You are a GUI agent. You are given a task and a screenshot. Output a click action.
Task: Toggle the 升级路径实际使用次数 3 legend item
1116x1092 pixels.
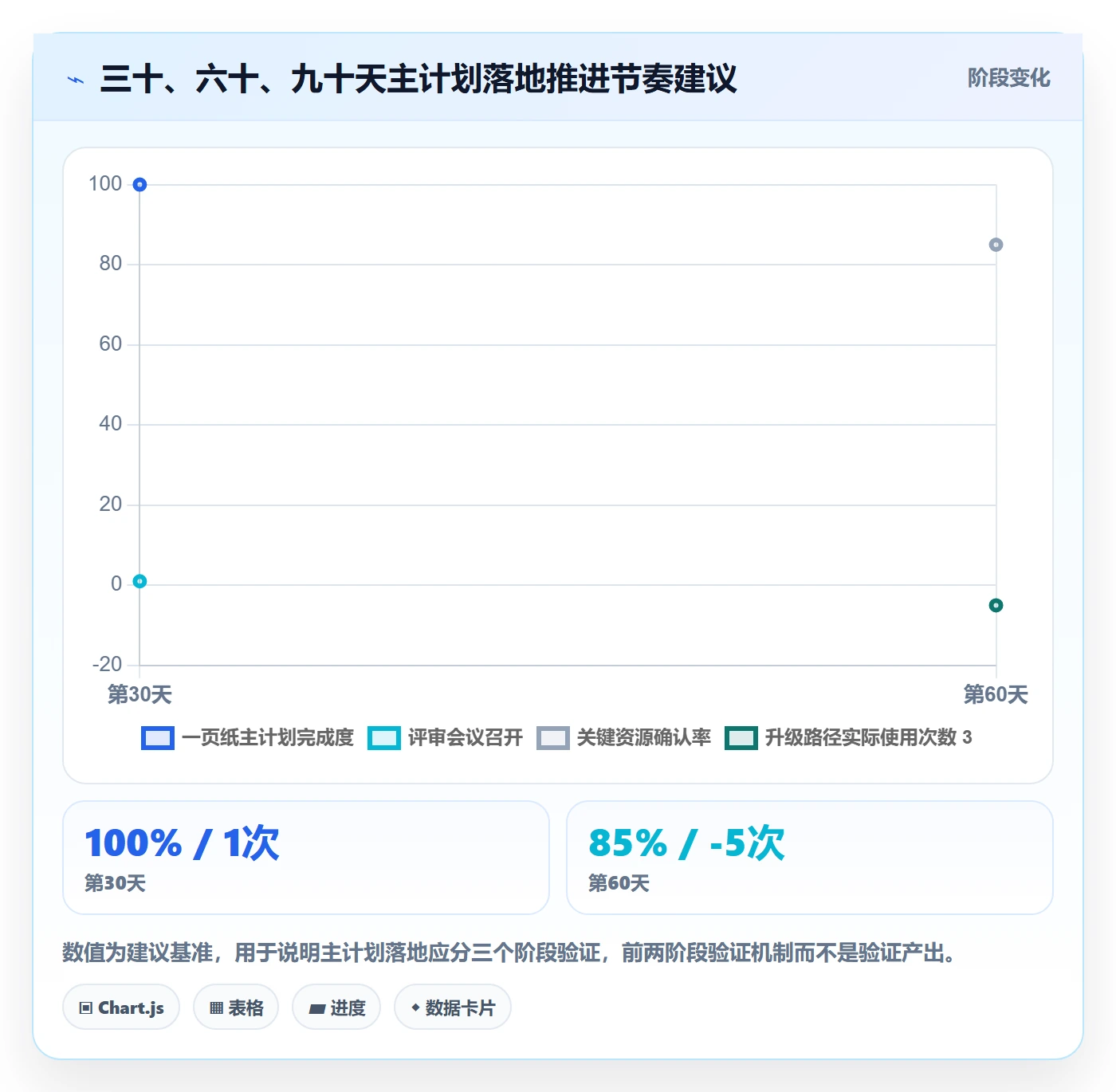click(848, 738)
